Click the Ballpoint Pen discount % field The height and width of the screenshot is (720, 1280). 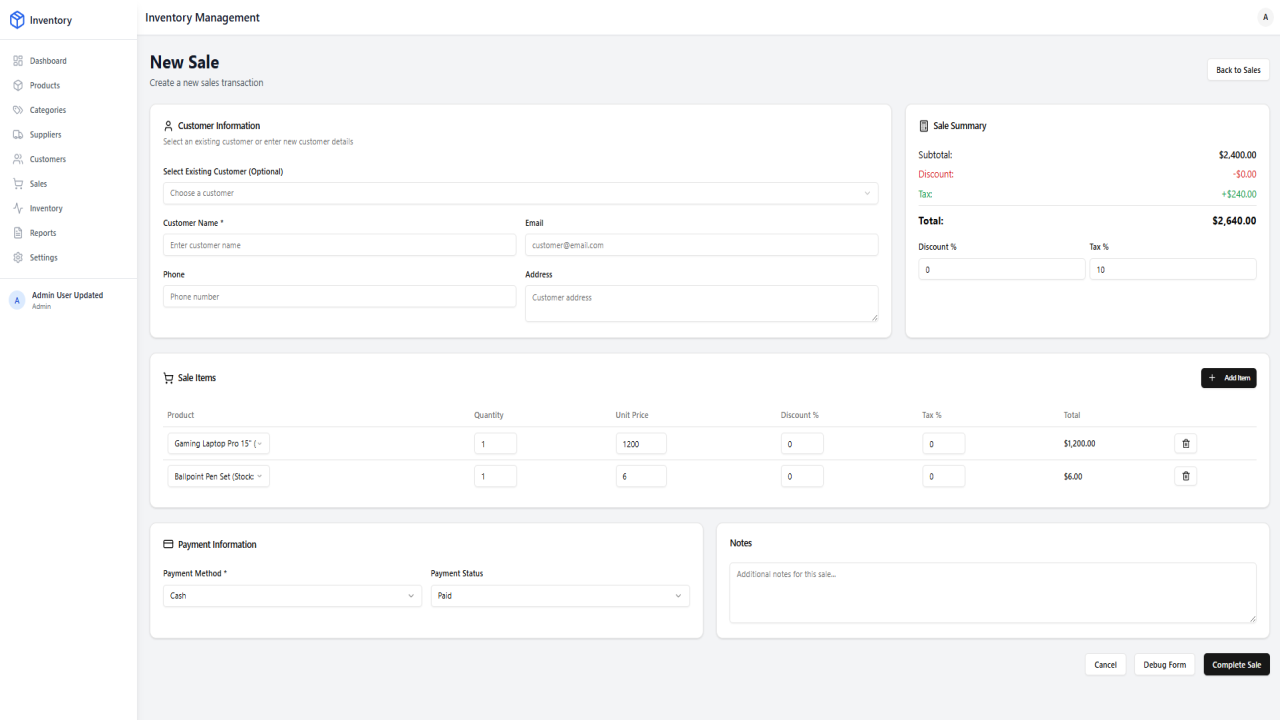coord(802,476)
